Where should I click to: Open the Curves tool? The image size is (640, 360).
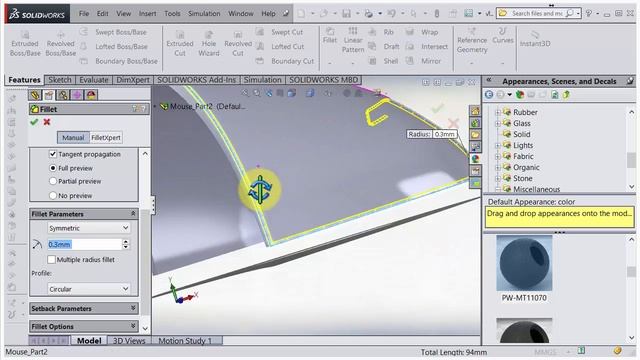(502, 36)
